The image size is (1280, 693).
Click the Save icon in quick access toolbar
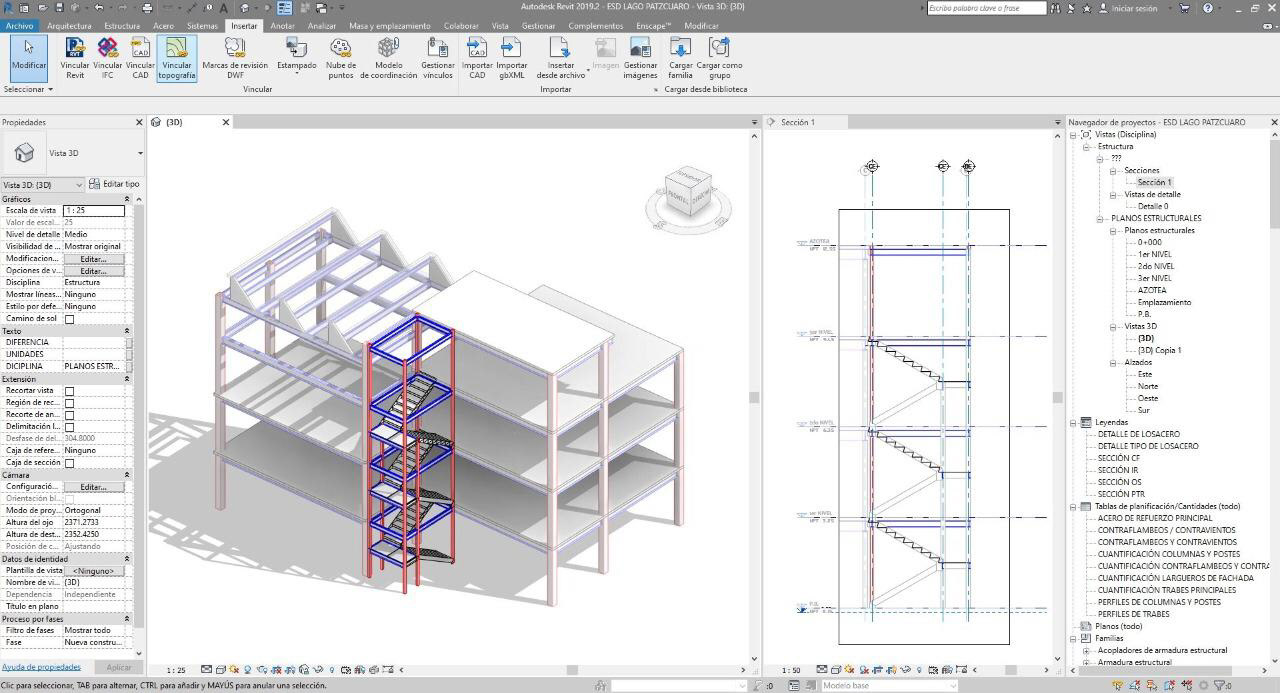tap(59, 8)
